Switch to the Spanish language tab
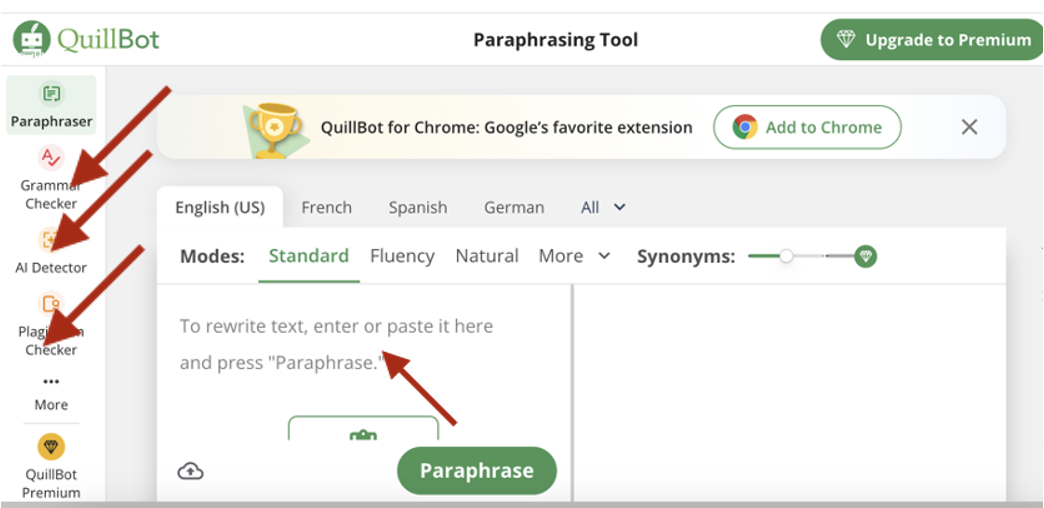The height and width of the screenshot is (508, 1044). [418, 208]
